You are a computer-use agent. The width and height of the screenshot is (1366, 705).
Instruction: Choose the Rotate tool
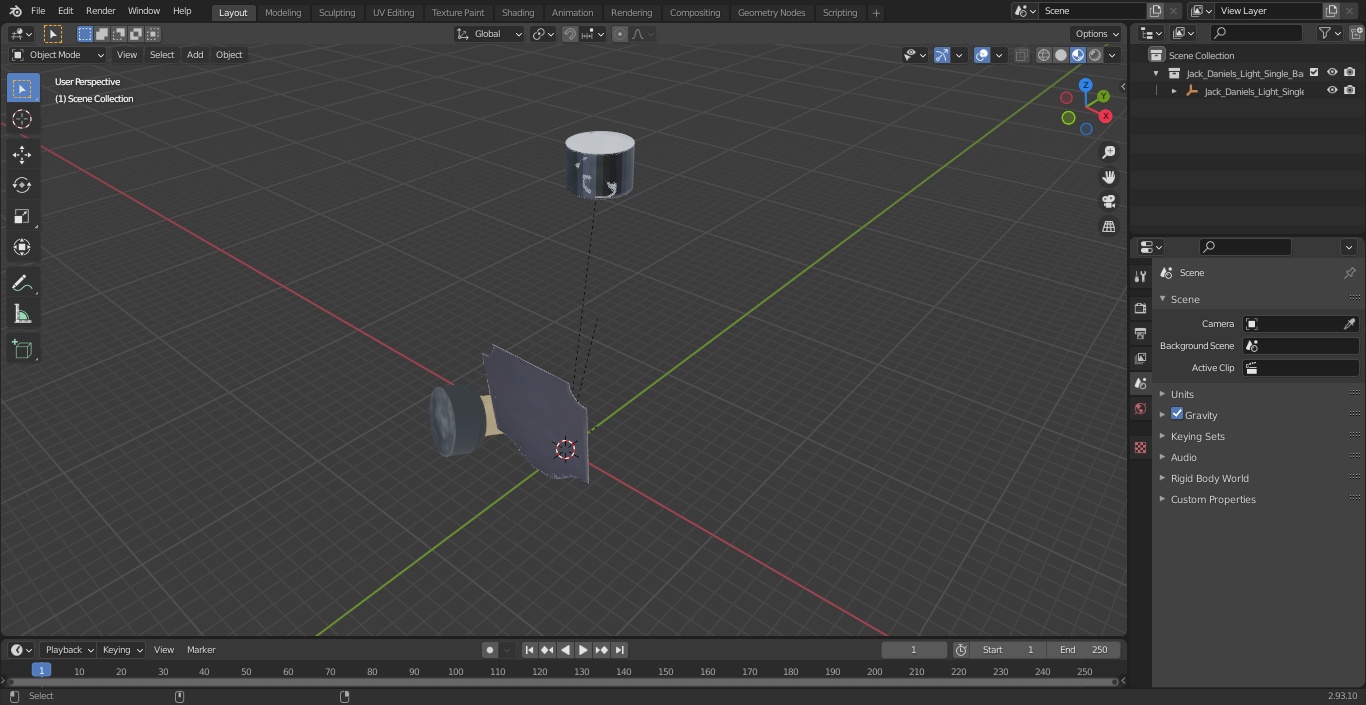tap(22, 185)
